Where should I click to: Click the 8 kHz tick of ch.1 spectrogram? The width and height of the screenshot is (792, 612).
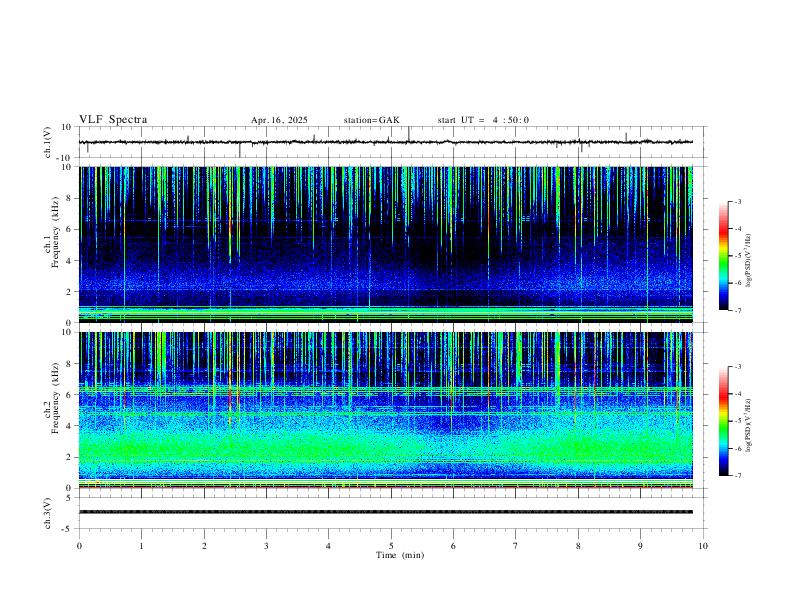pos(69,198)
